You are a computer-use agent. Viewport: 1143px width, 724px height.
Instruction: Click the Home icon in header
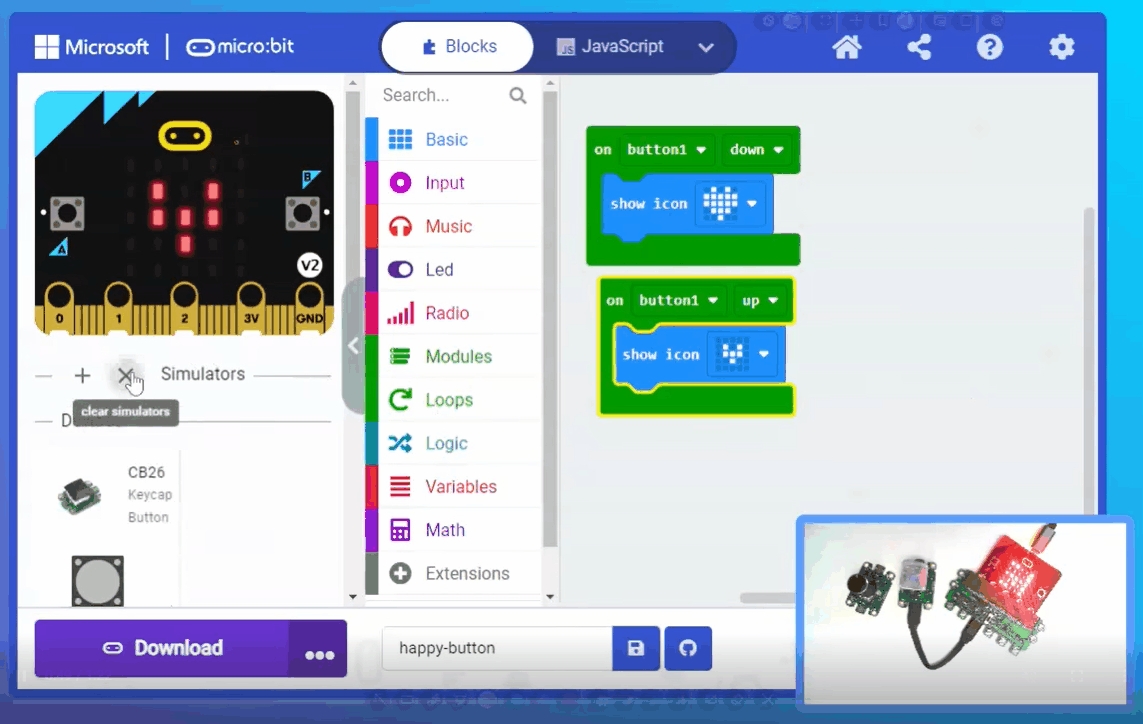pyautogui.click(x=846, y=47)
